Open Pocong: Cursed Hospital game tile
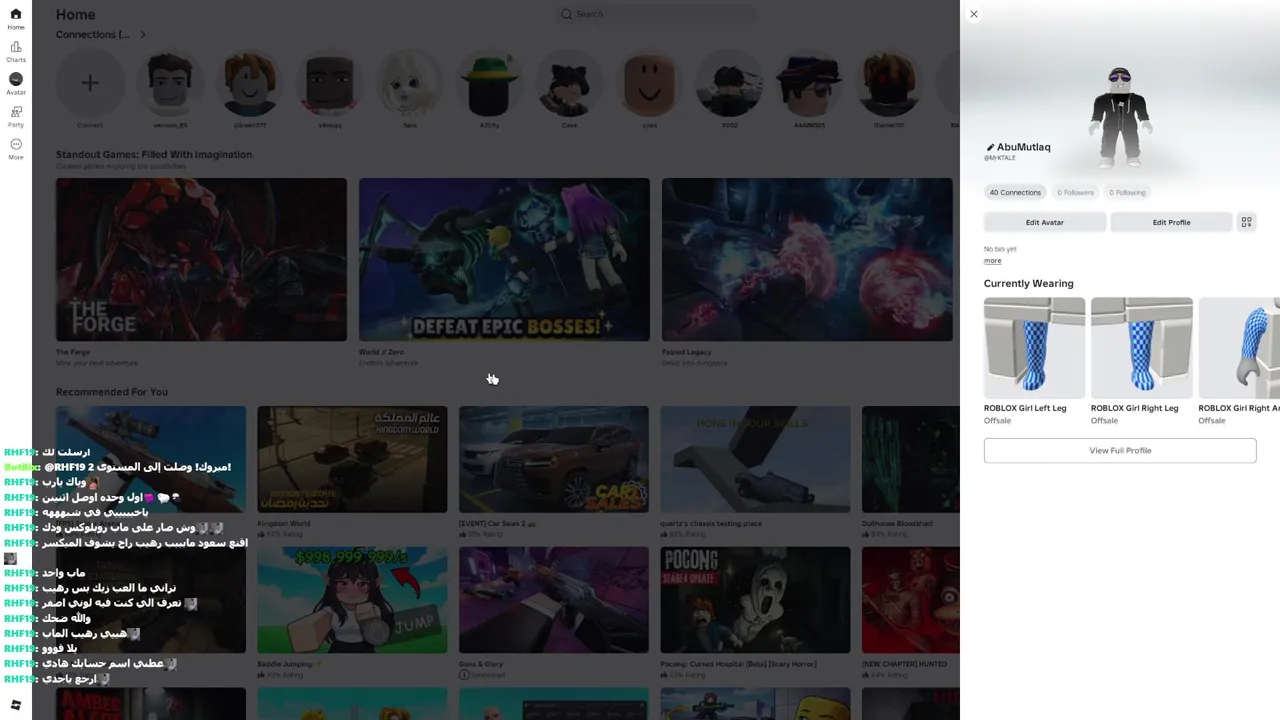 tap(755, 600)
